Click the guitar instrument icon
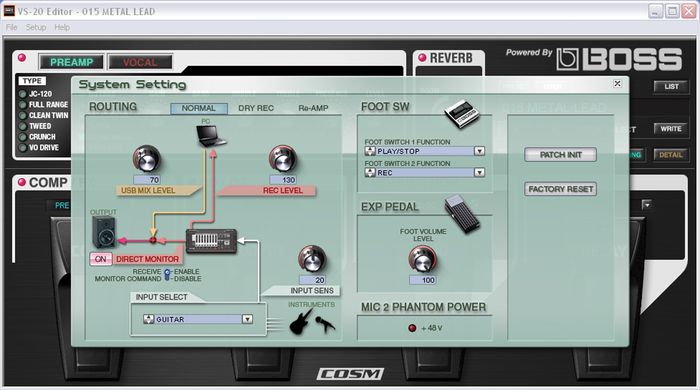 302,322
